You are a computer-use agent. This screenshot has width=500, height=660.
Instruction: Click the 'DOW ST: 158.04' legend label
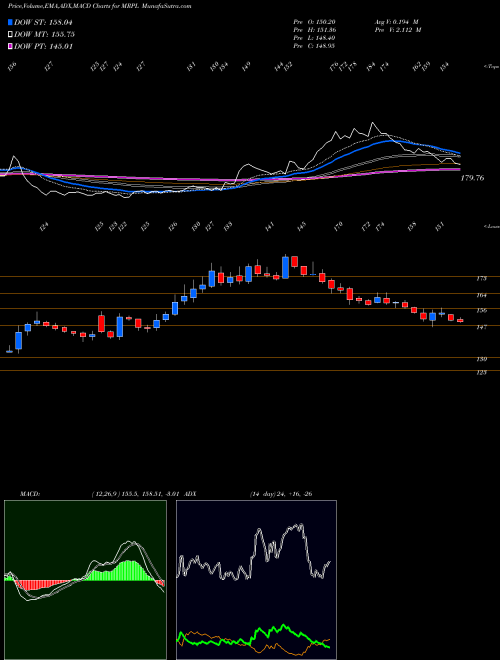[43, 22]
